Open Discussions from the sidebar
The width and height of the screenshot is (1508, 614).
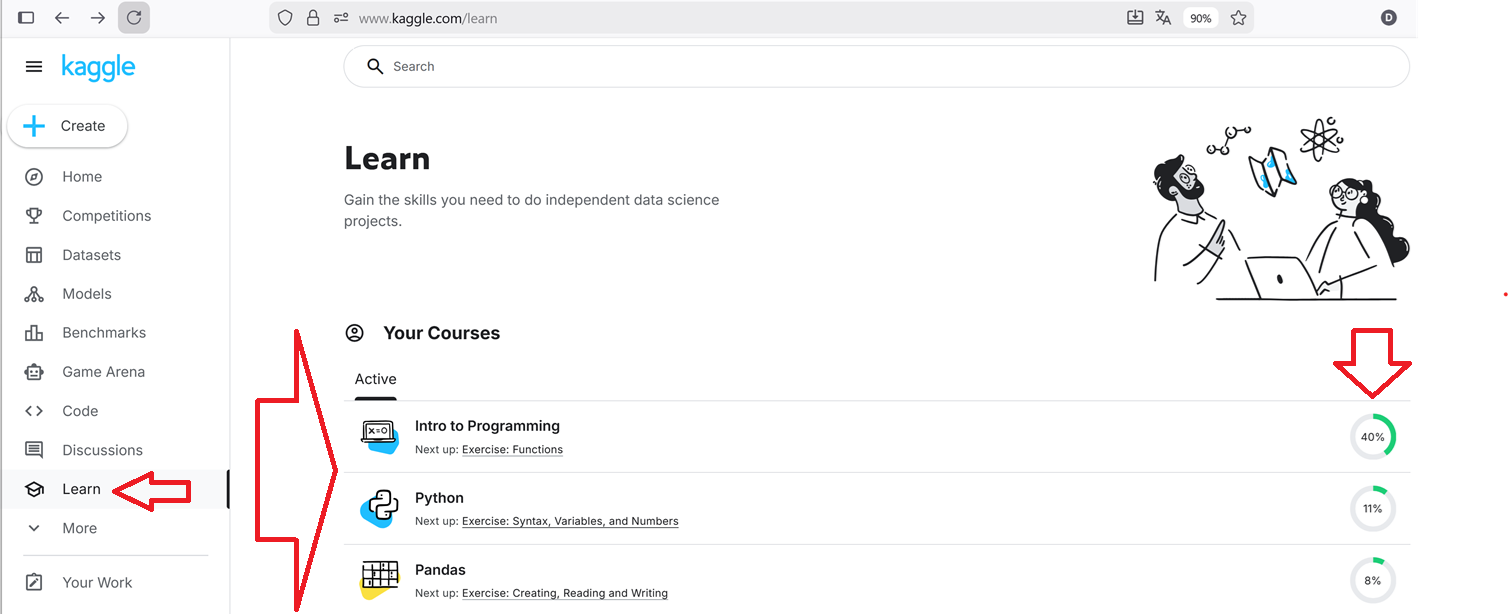(x=102, y=450)
